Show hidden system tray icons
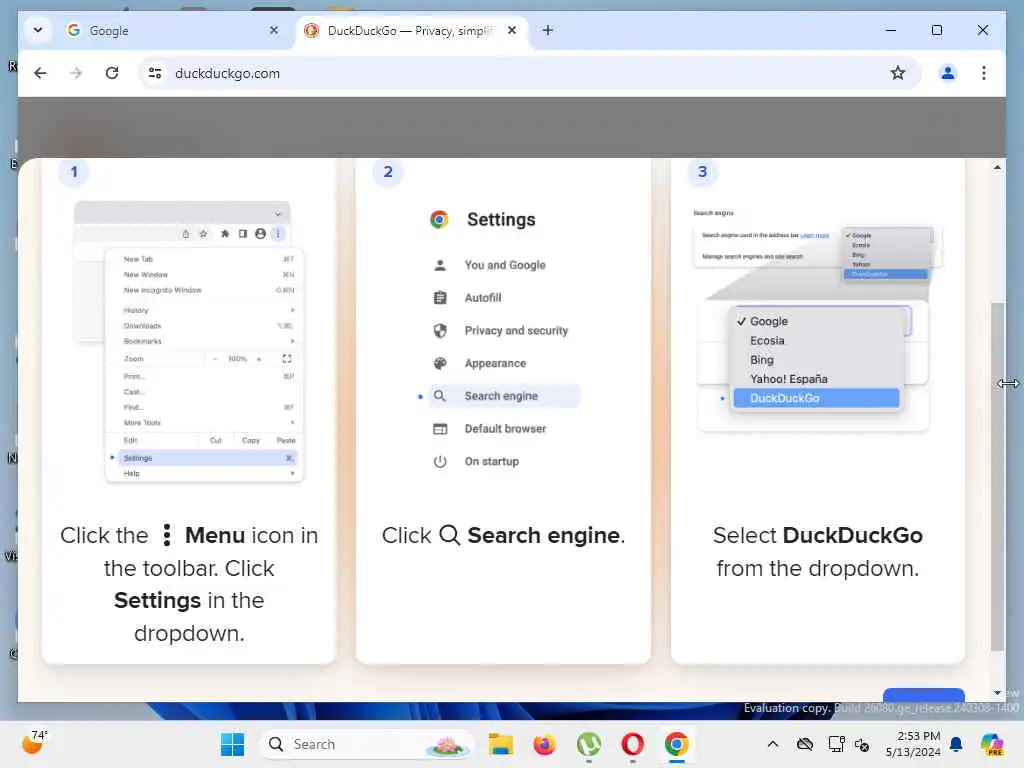Screen dimensions: 1024x768 pos(773,744)
